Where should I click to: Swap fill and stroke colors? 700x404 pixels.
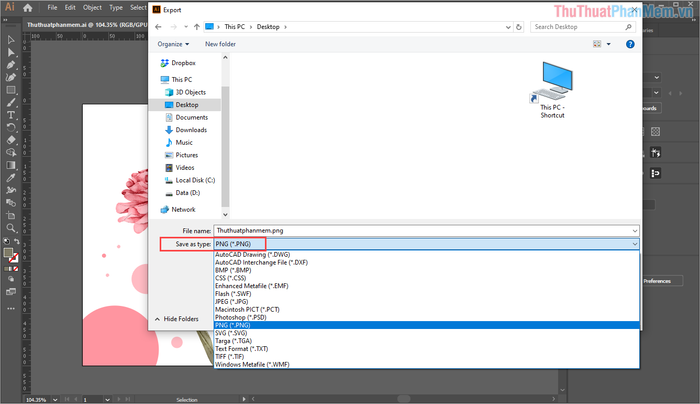click(x=17, y=242)
